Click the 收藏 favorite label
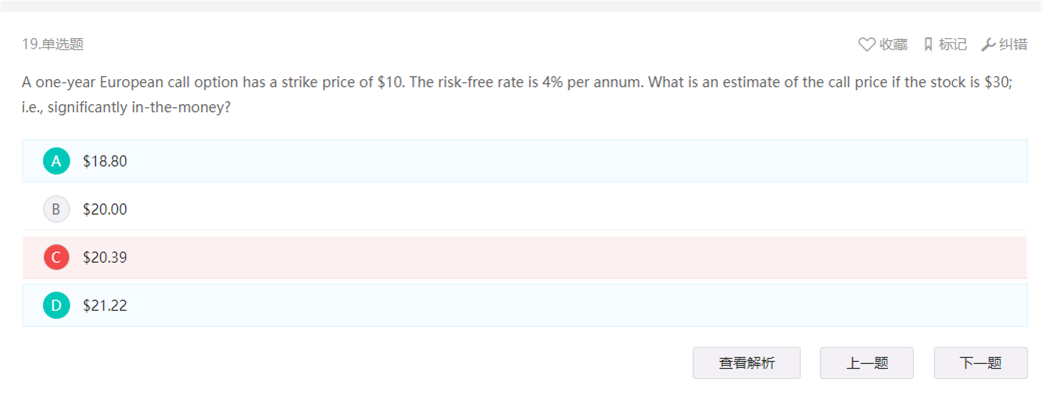 coord(893,45)
